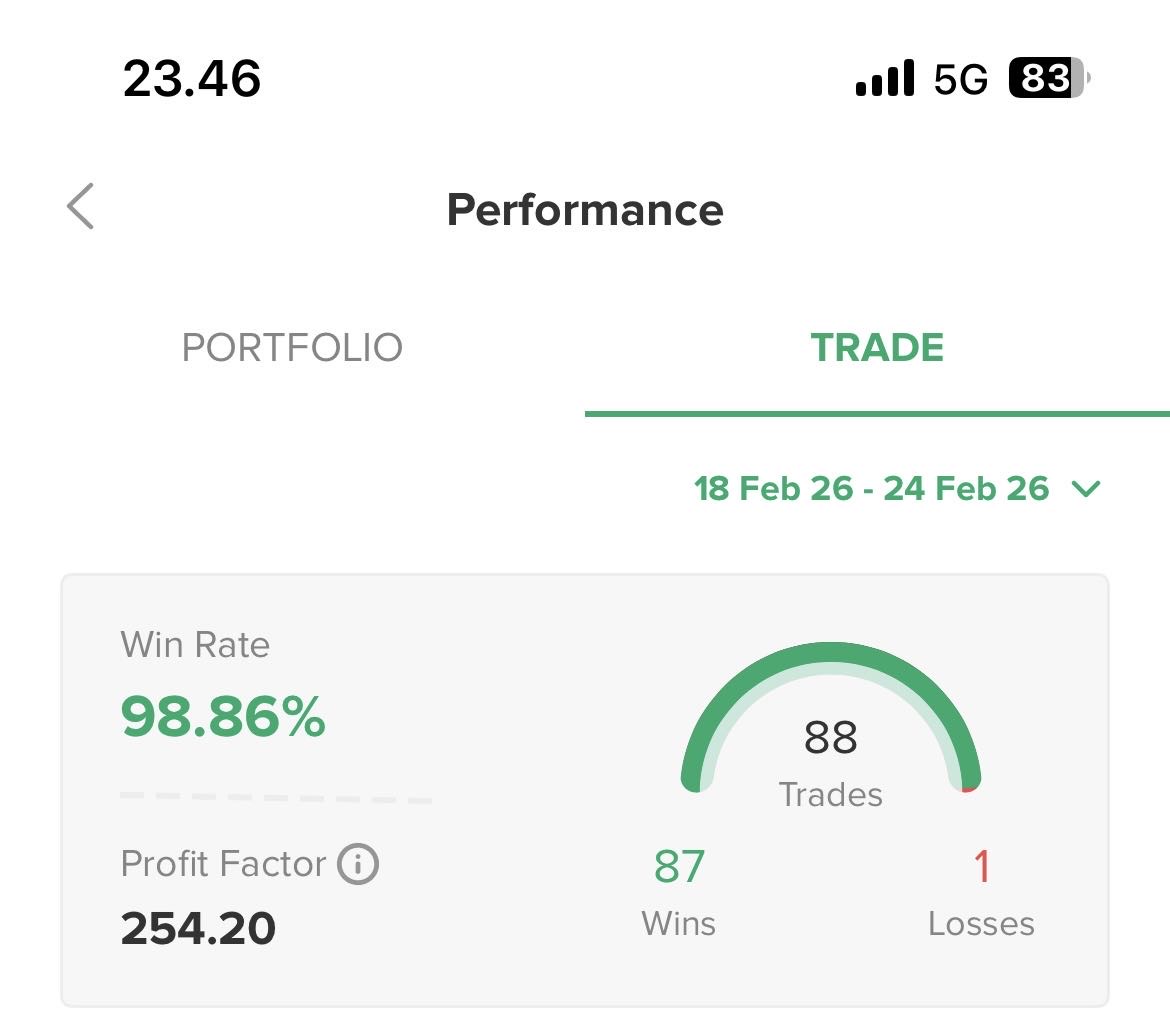Open the 18 Feb 26 - 24 Feb 26 date range
1170x1031 pixels.
pyautogui.click(x=871, y=489)
